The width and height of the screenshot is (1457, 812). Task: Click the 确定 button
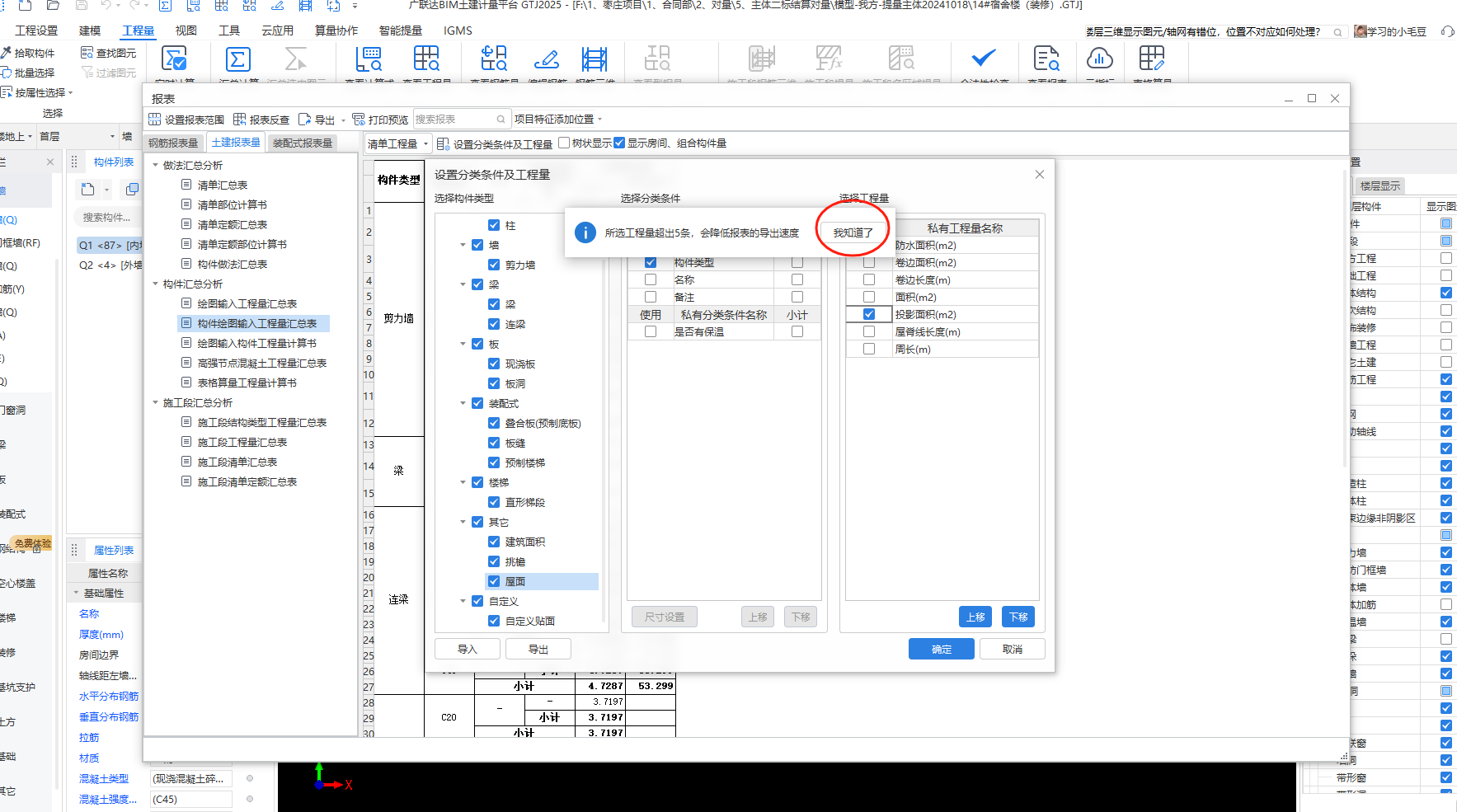pyautogui.click(x=942, y=650)
